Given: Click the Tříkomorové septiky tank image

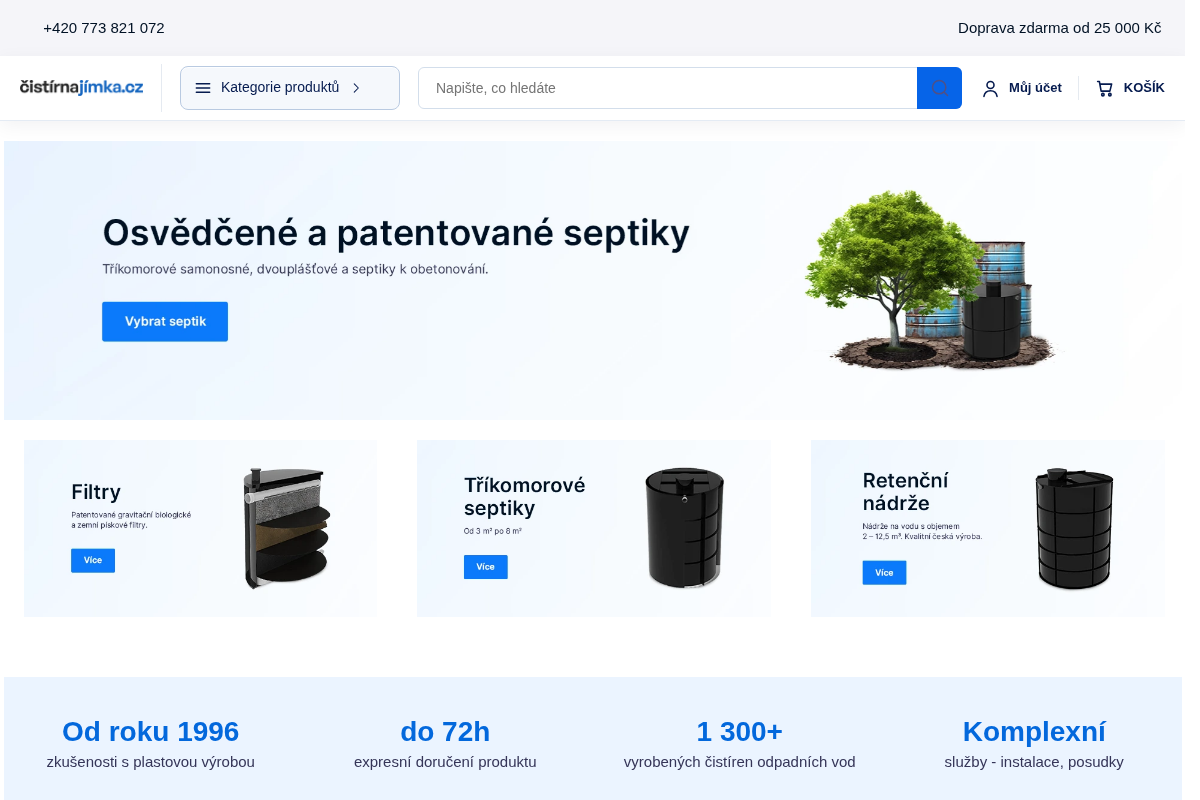Looking at the screenshot, I should click(685, 528).
